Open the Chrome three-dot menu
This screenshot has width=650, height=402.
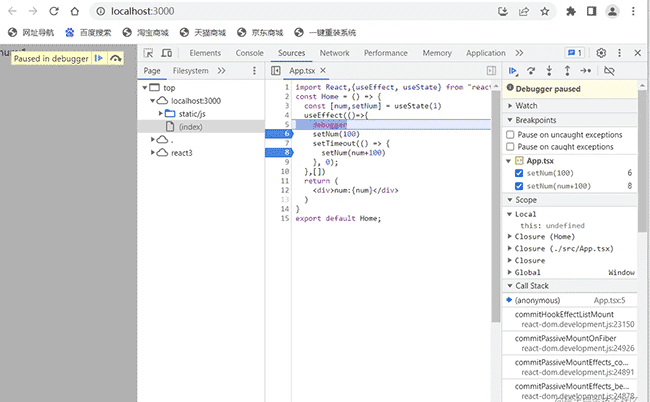pos(633,11)
